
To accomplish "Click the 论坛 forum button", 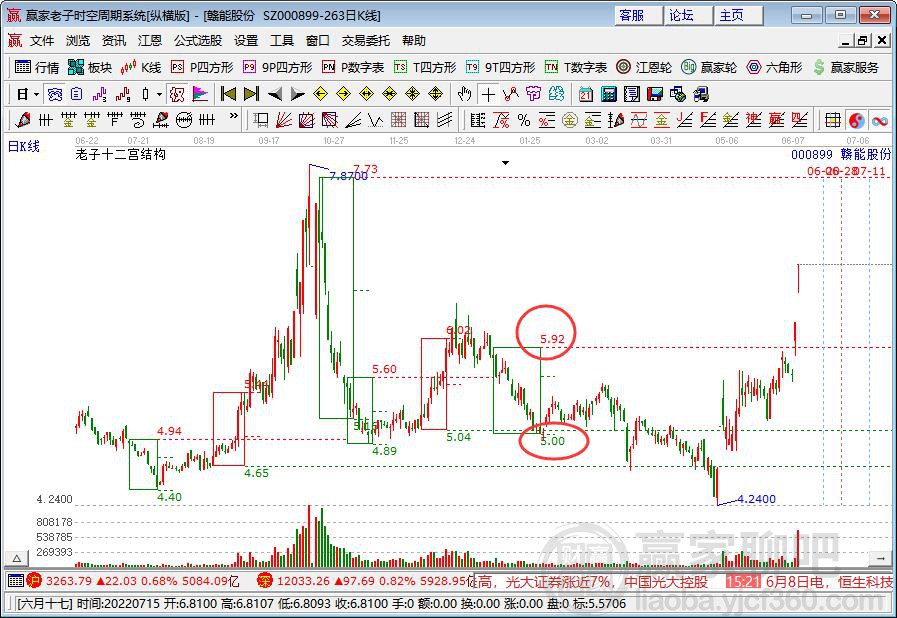I will pos(689,15).
